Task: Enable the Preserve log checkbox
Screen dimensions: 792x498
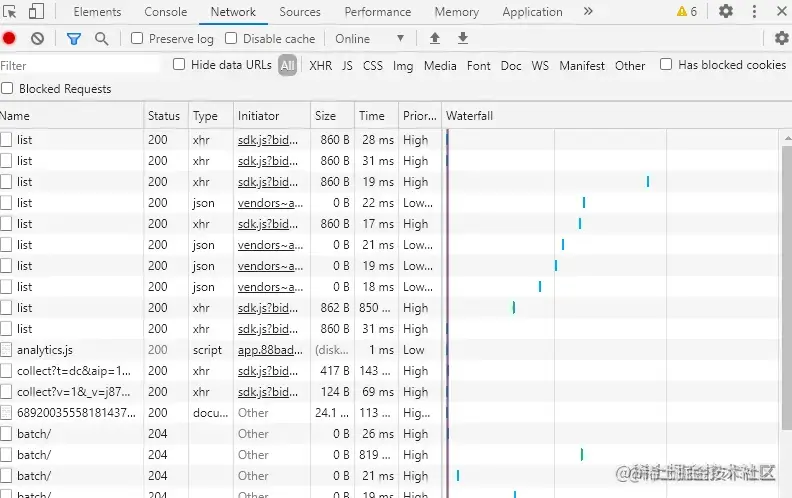Action: (137, 38)
